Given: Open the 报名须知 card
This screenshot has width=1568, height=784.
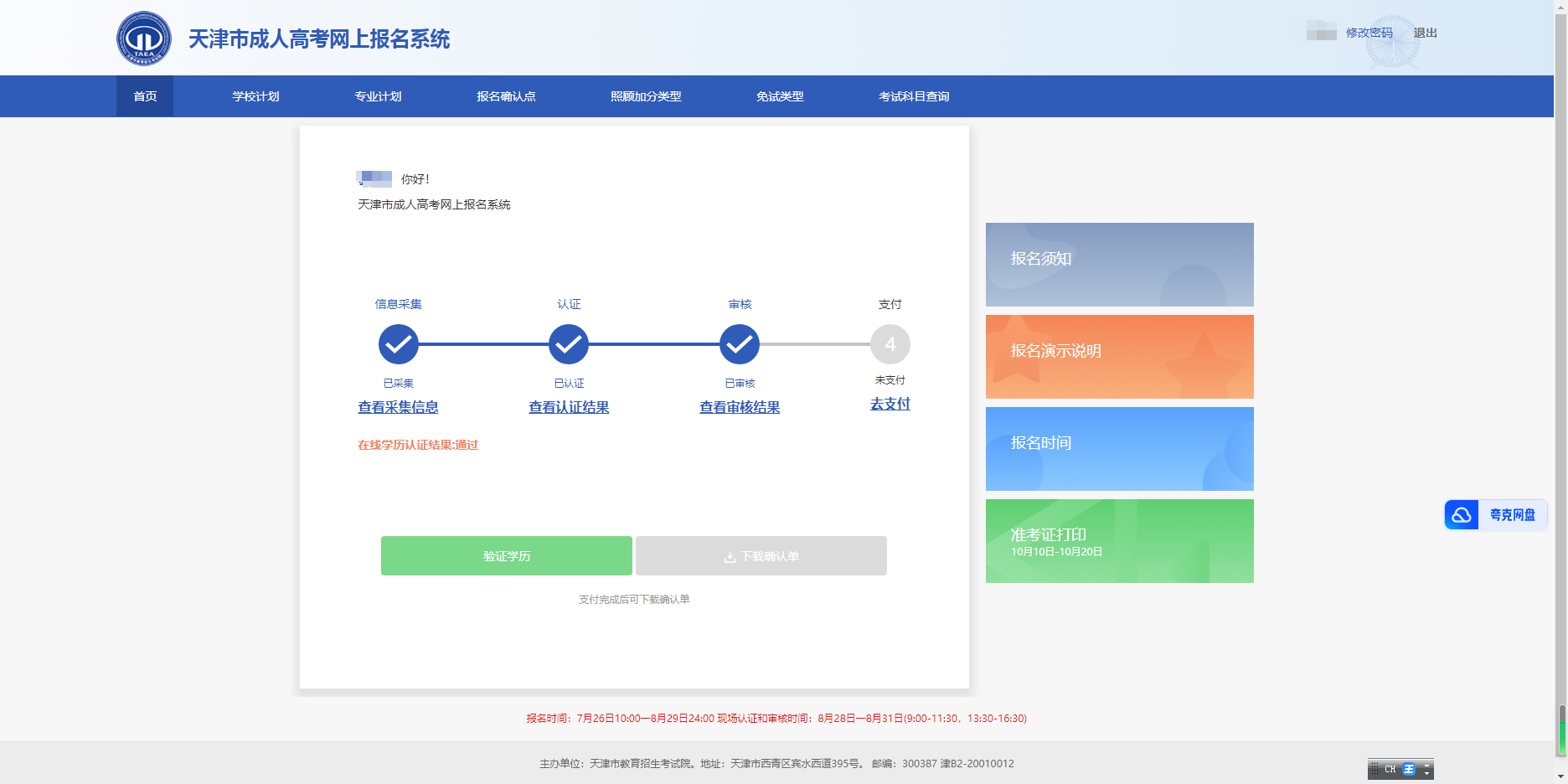Looking at the screenshot, I should click(x=1120, y=265).
